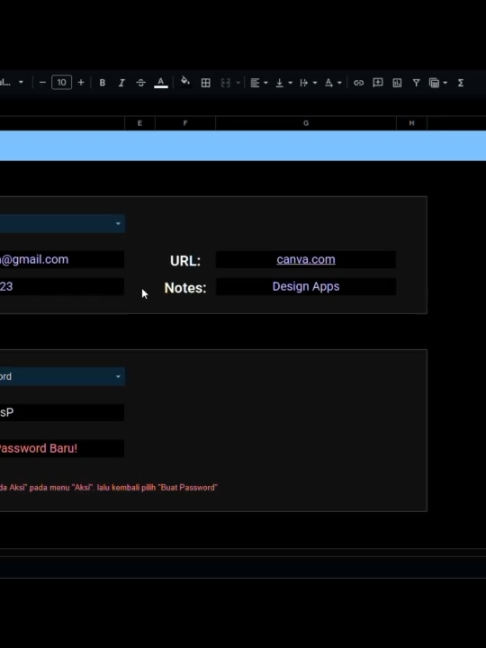Select the generated password cell ending in sP
486x648 pixels.
pos(62,412)
